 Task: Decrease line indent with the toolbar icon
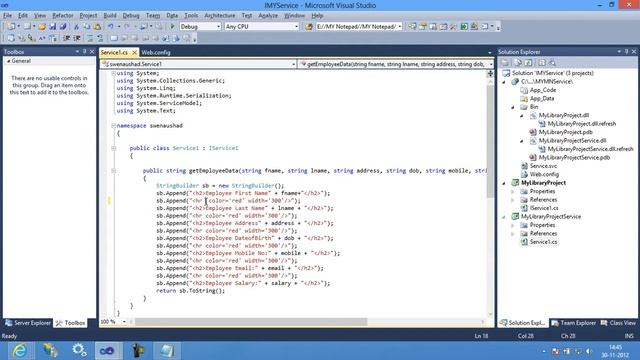tap(67, 38)
